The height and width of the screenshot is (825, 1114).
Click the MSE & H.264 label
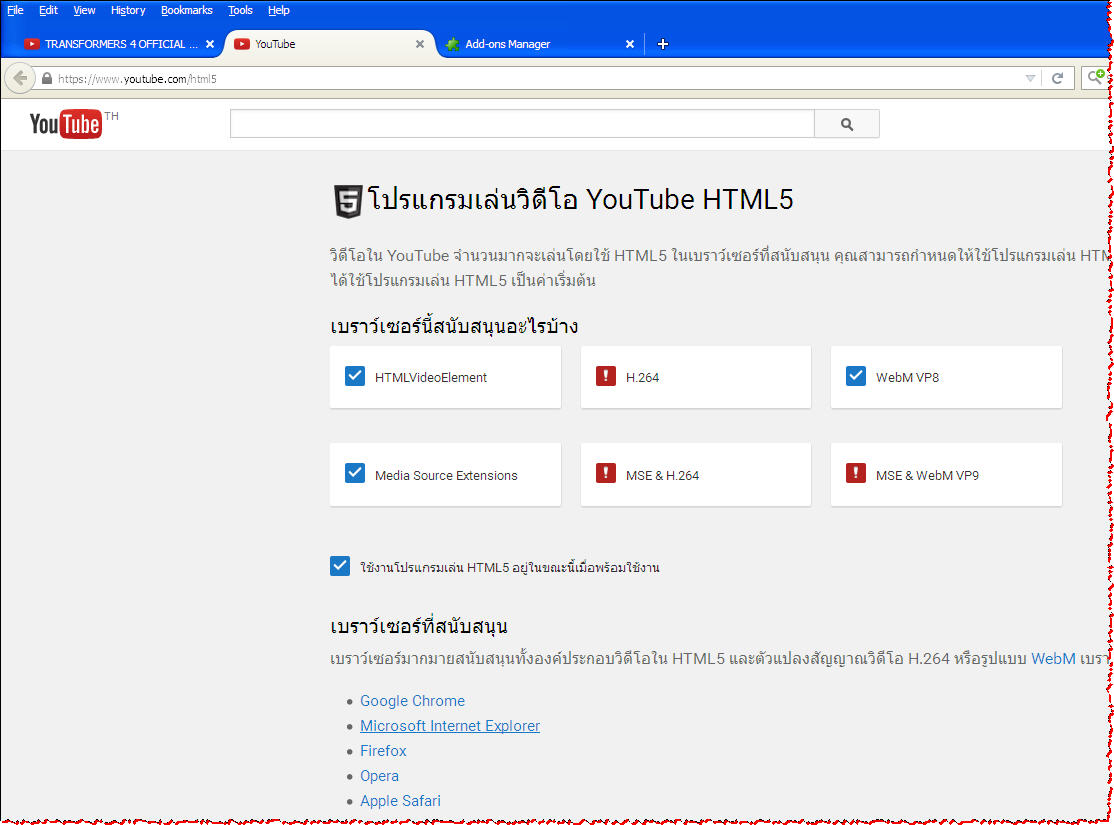coord(662,475)
